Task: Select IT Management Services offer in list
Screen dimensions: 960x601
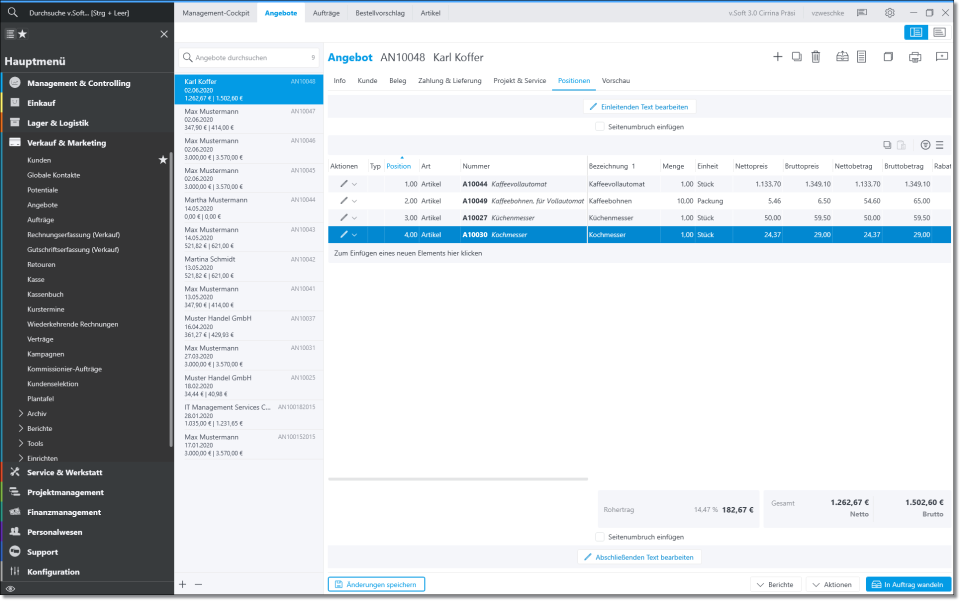Action: point(249,416)
